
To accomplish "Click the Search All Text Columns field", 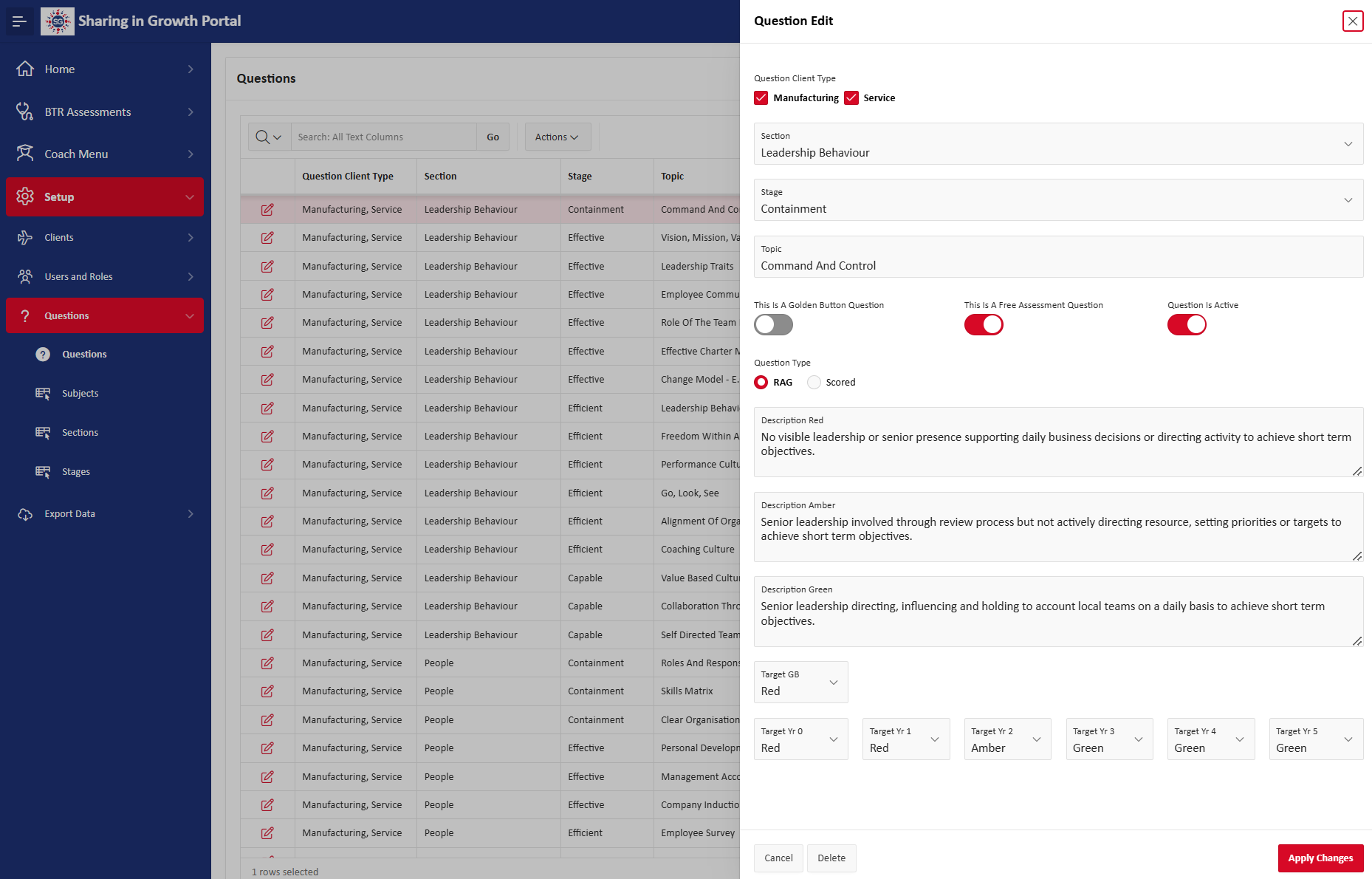I will tap(384, 137).
